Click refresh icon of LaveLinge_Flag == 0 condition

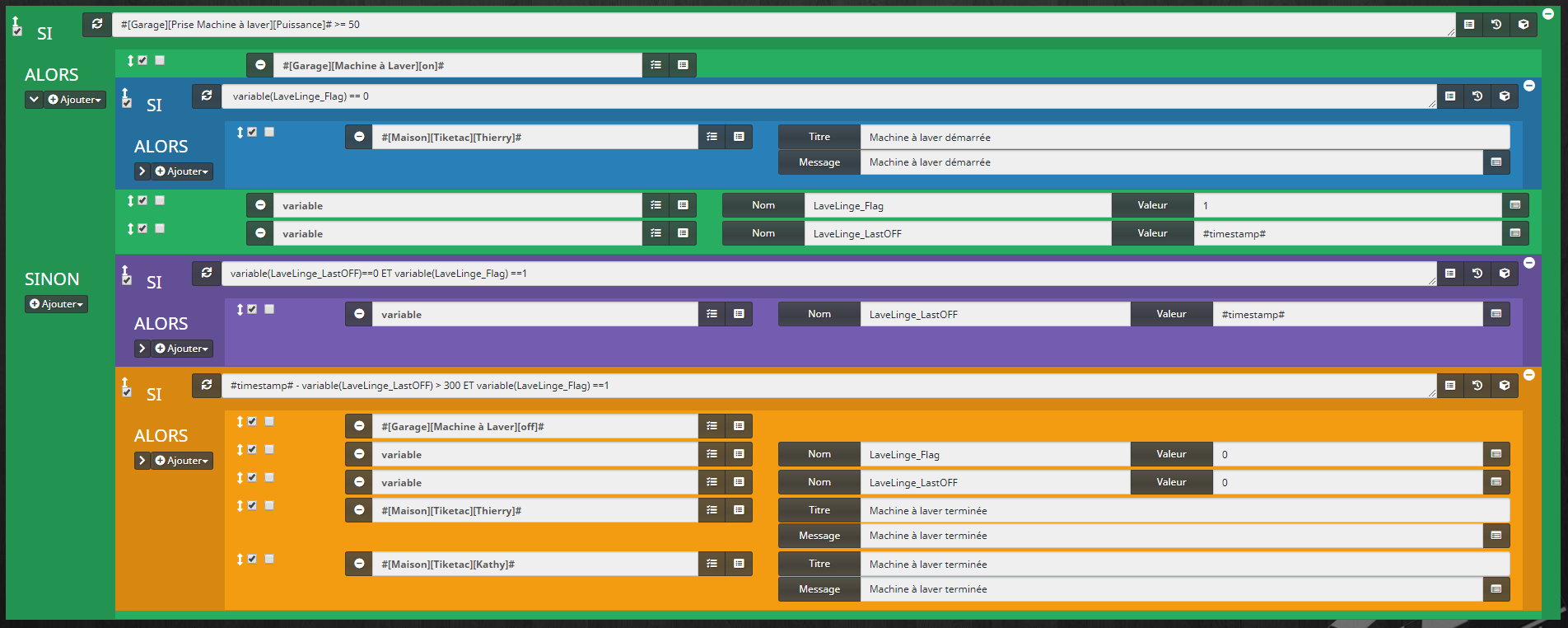point(207,96)
